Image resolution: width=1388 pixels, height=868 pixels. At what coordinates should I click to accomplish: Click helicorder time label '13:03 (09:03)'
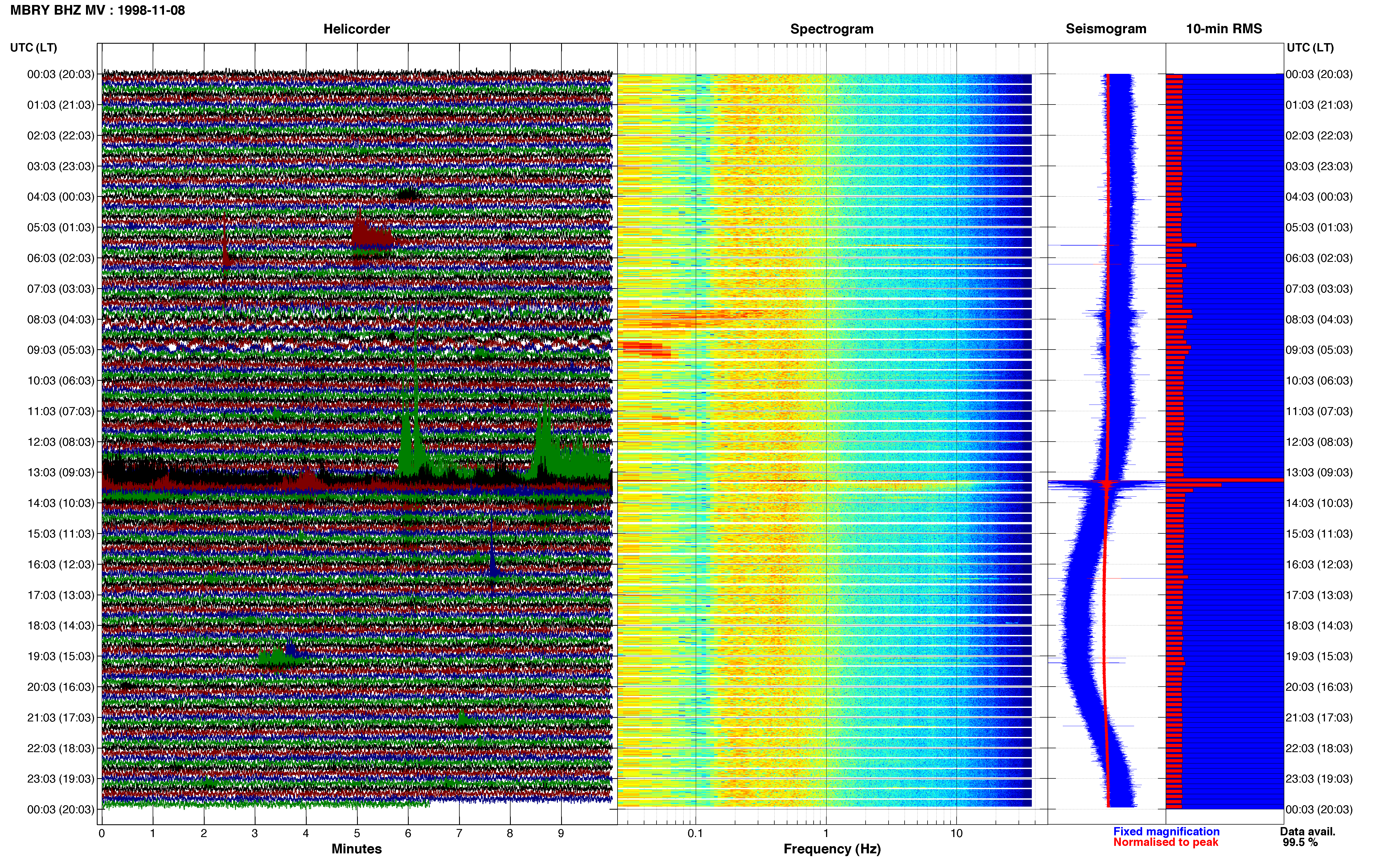[61, 473]
